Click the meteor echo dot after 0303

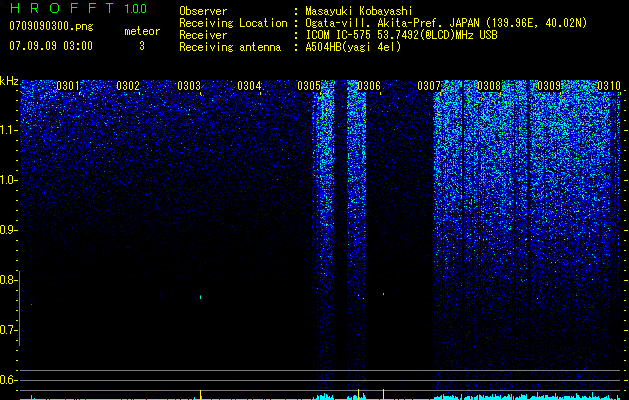pyautogui.click(x=201, y=297)
